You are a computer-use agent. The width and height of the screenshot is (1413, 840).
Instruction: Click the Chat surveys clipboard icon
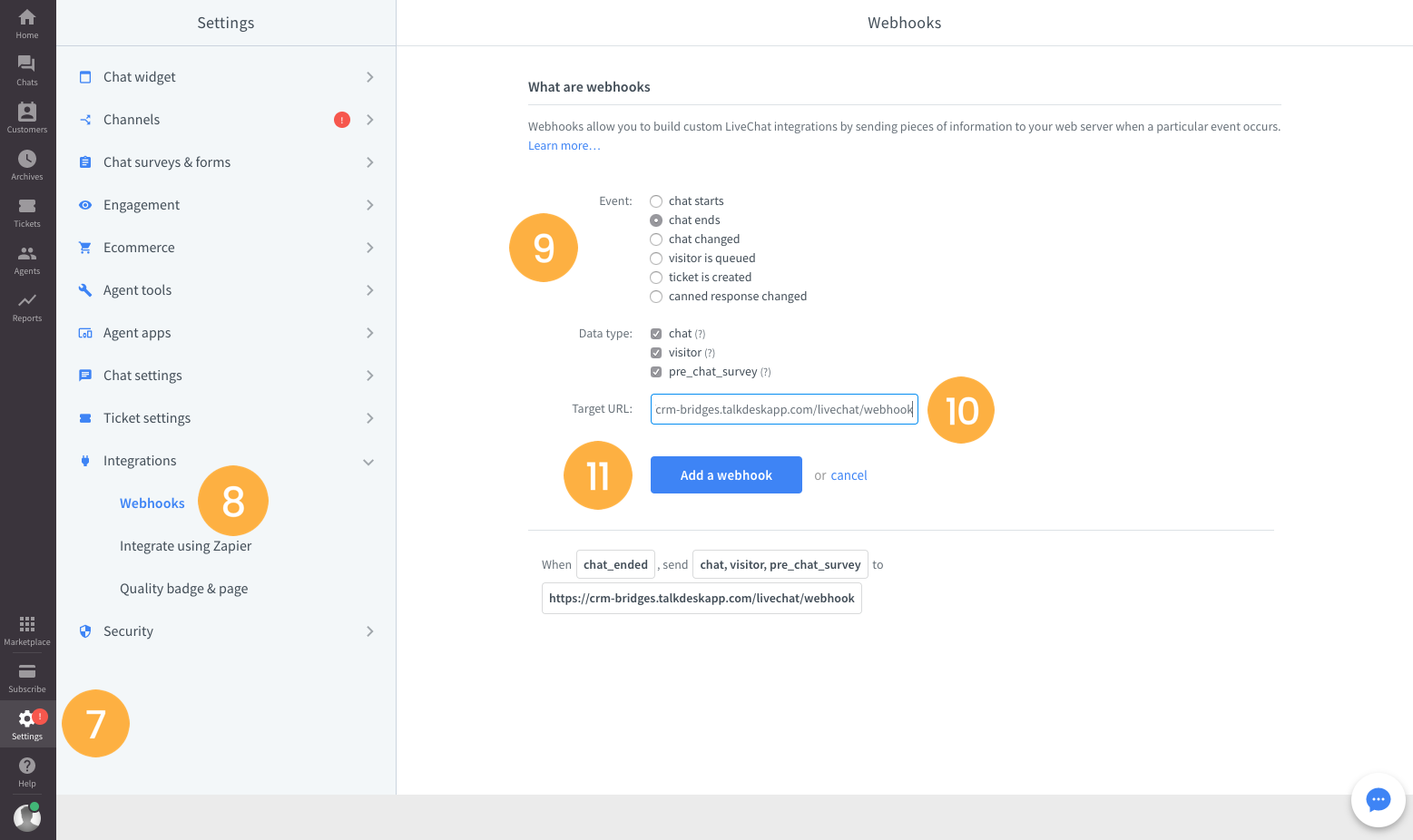click(85, 162)
